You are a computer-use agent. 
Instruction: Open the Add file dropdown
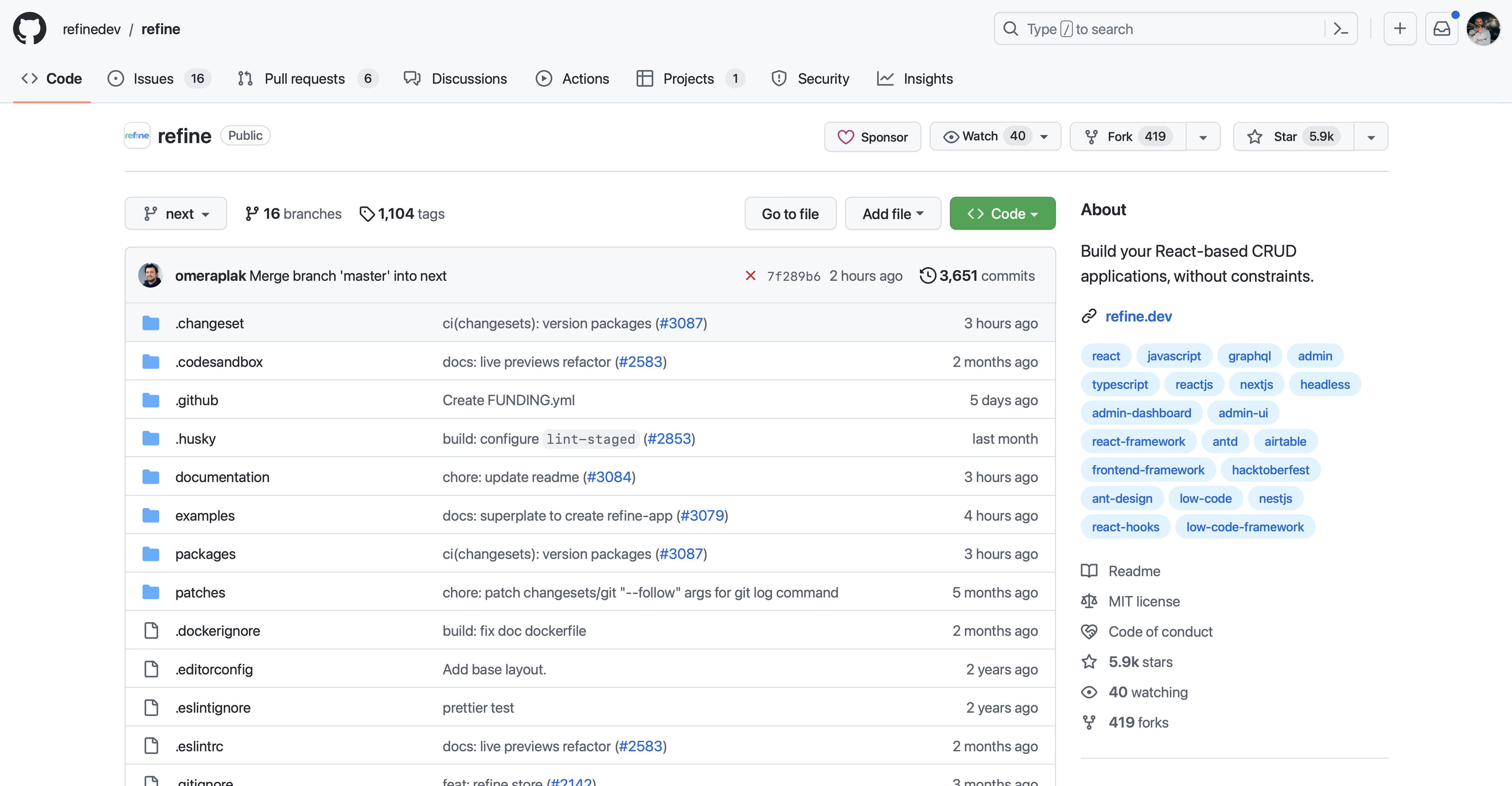[892, 214]
